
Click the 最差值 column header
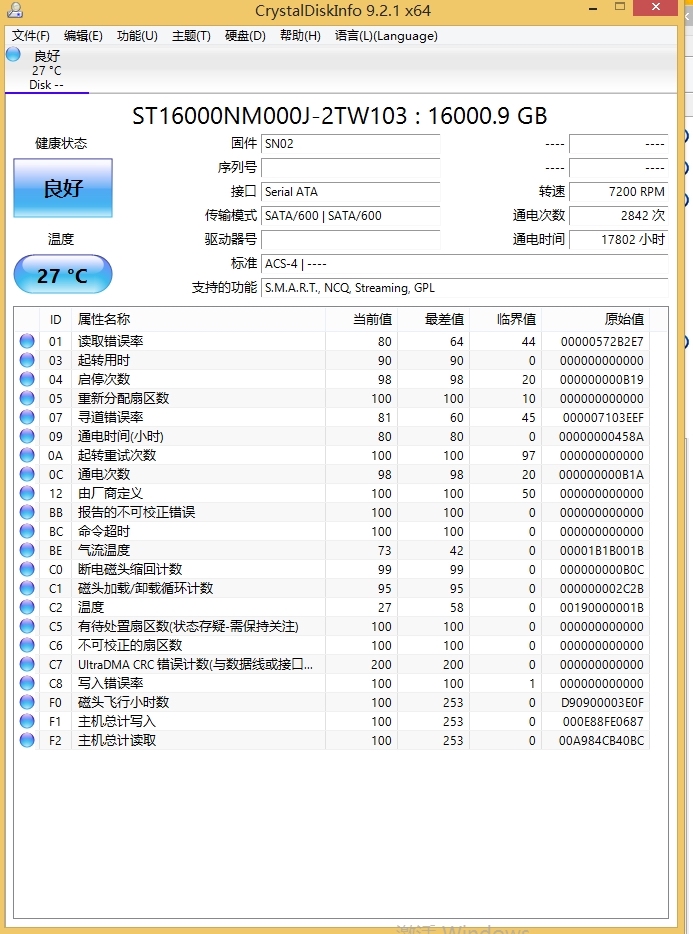[x=434, y=319]
